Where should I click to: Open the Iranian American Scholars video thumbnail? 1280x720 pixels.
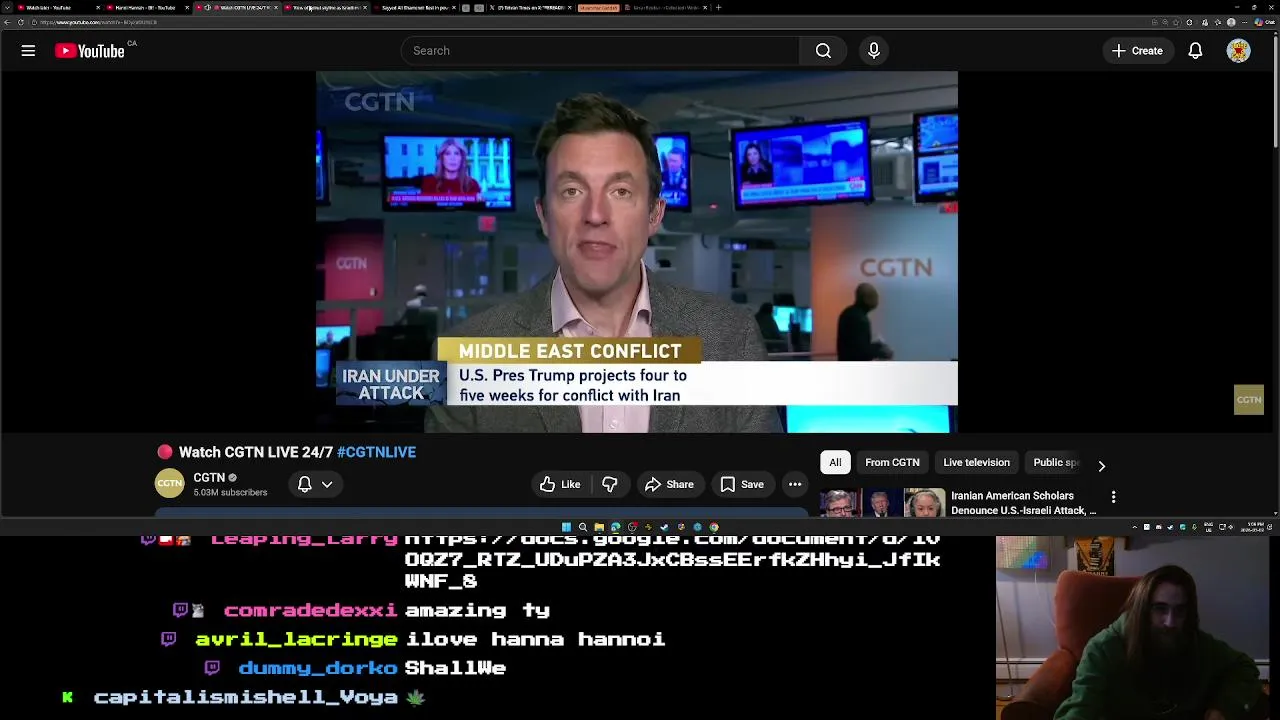pyautogui.click(x=883, y=502)
